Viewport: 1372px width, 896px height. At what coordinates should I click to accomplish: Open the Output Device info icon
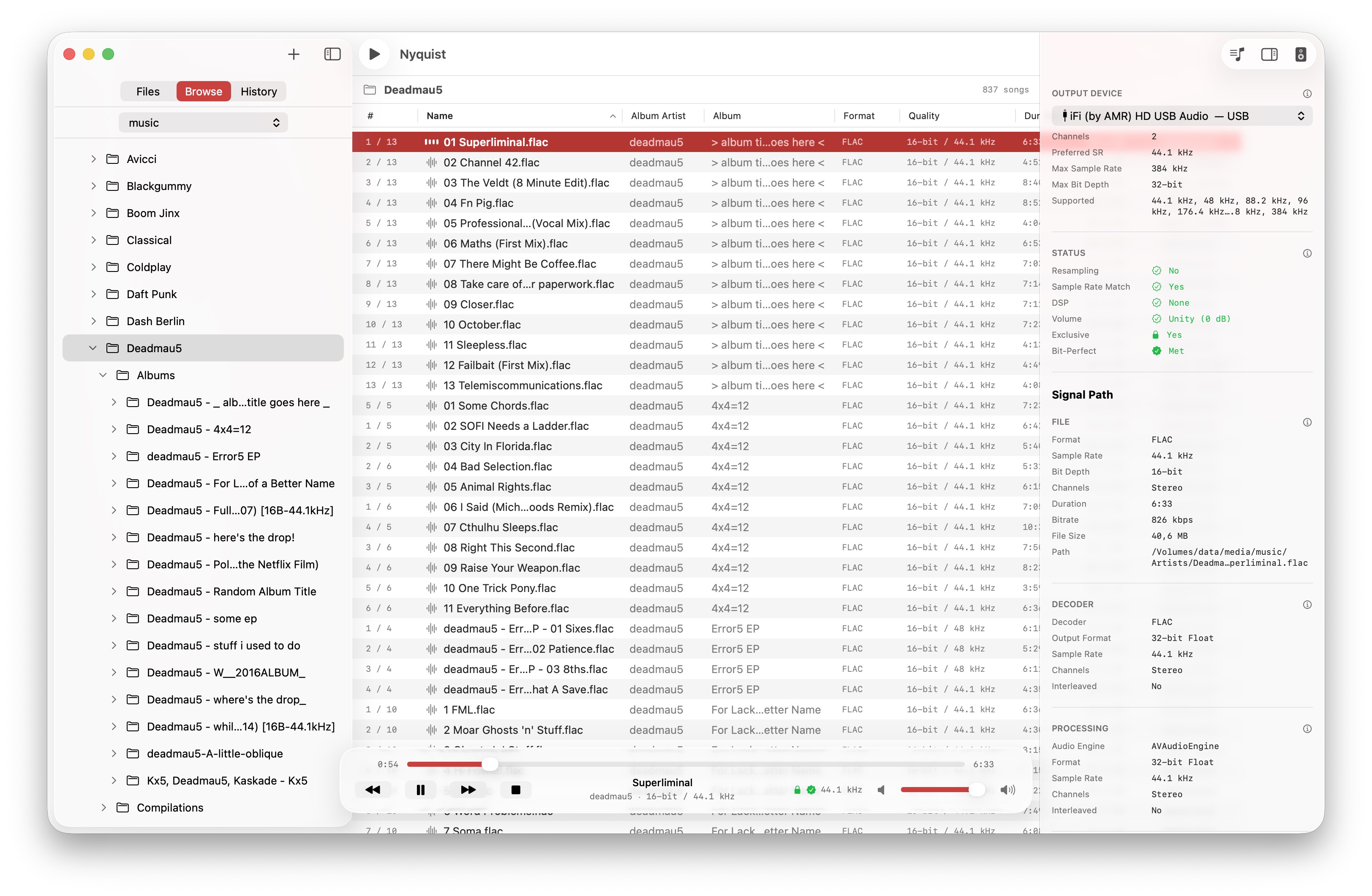1307,93
